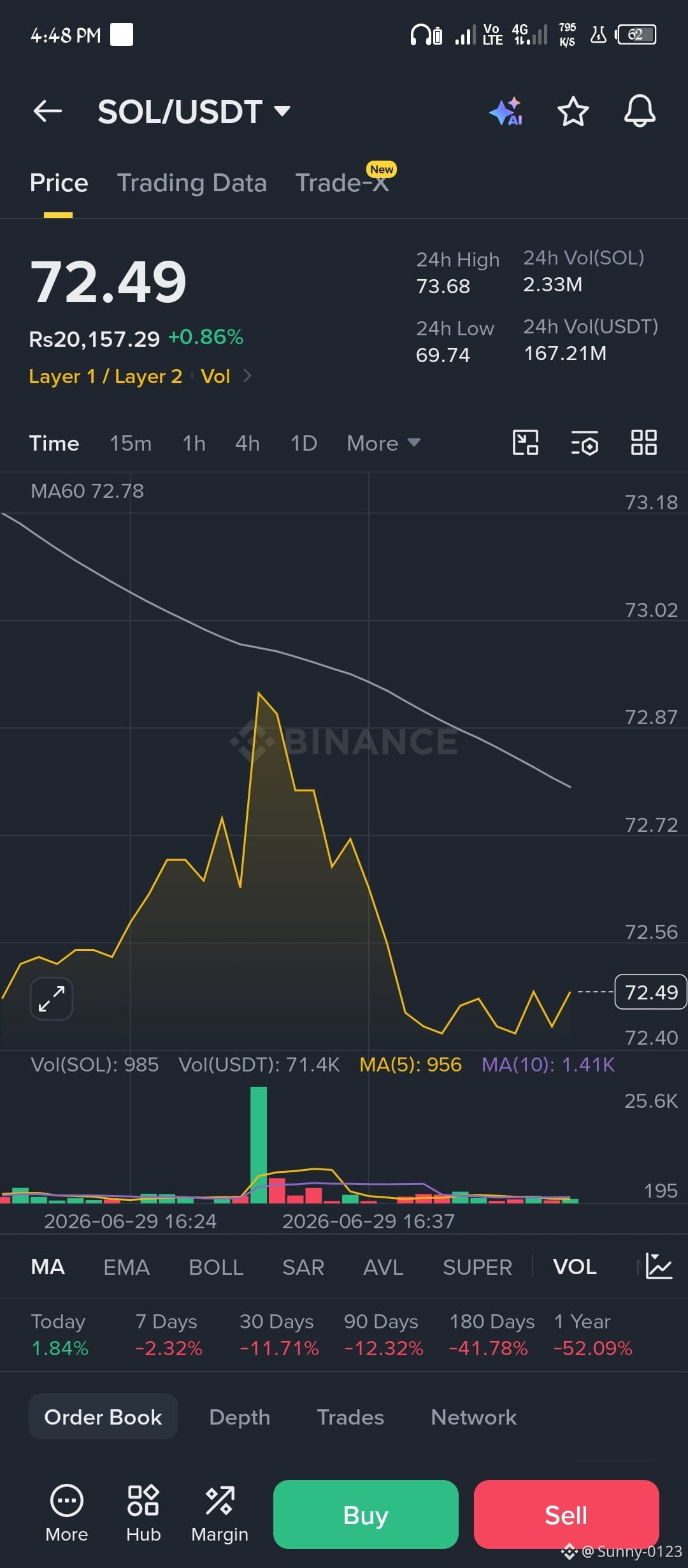Image resolution: width=688 pixels, height=1568 pixels.
Task: Tap the red Sell button
Action: tap(566, 1514)
